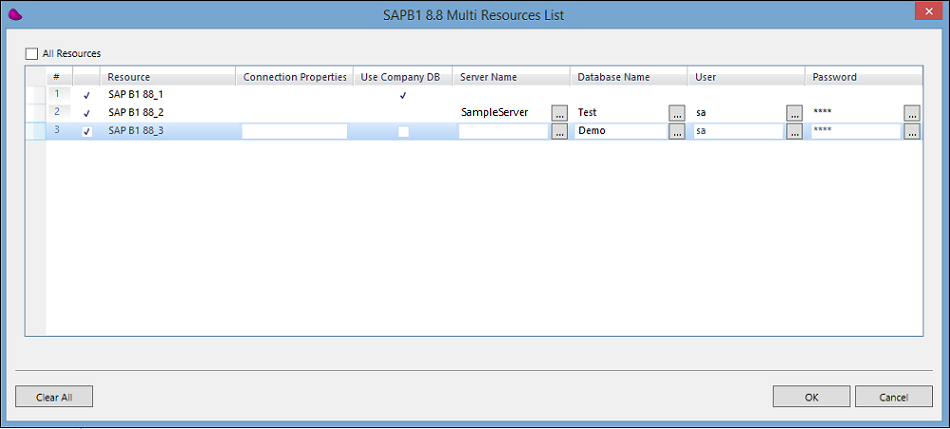The width and height of the screenshot is (950, 429).
Task: Click the Use Company DB column header
Action: tap(403, 77)
